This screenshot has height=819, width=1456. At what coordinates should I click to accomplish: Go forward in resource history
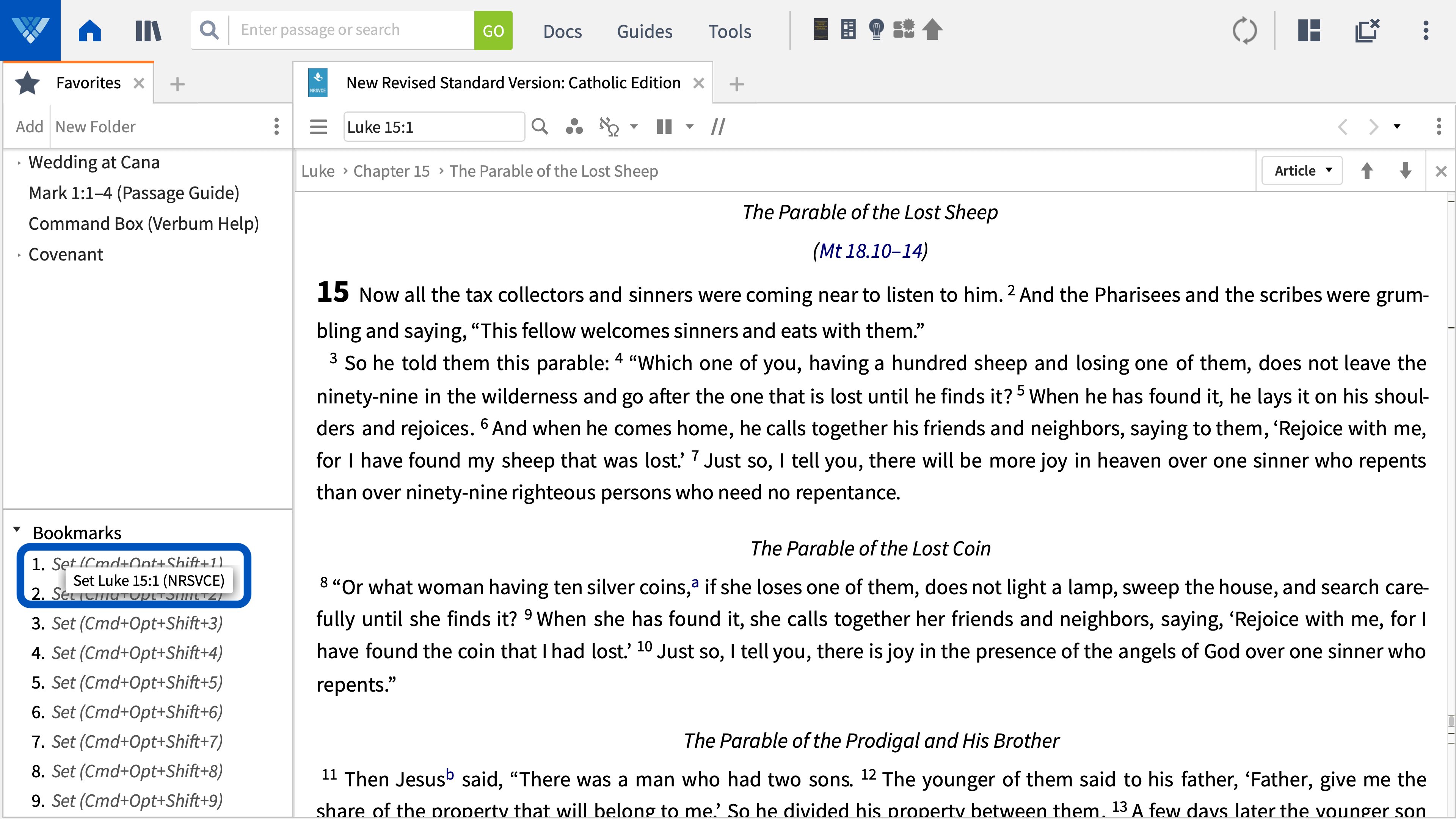1373,127
